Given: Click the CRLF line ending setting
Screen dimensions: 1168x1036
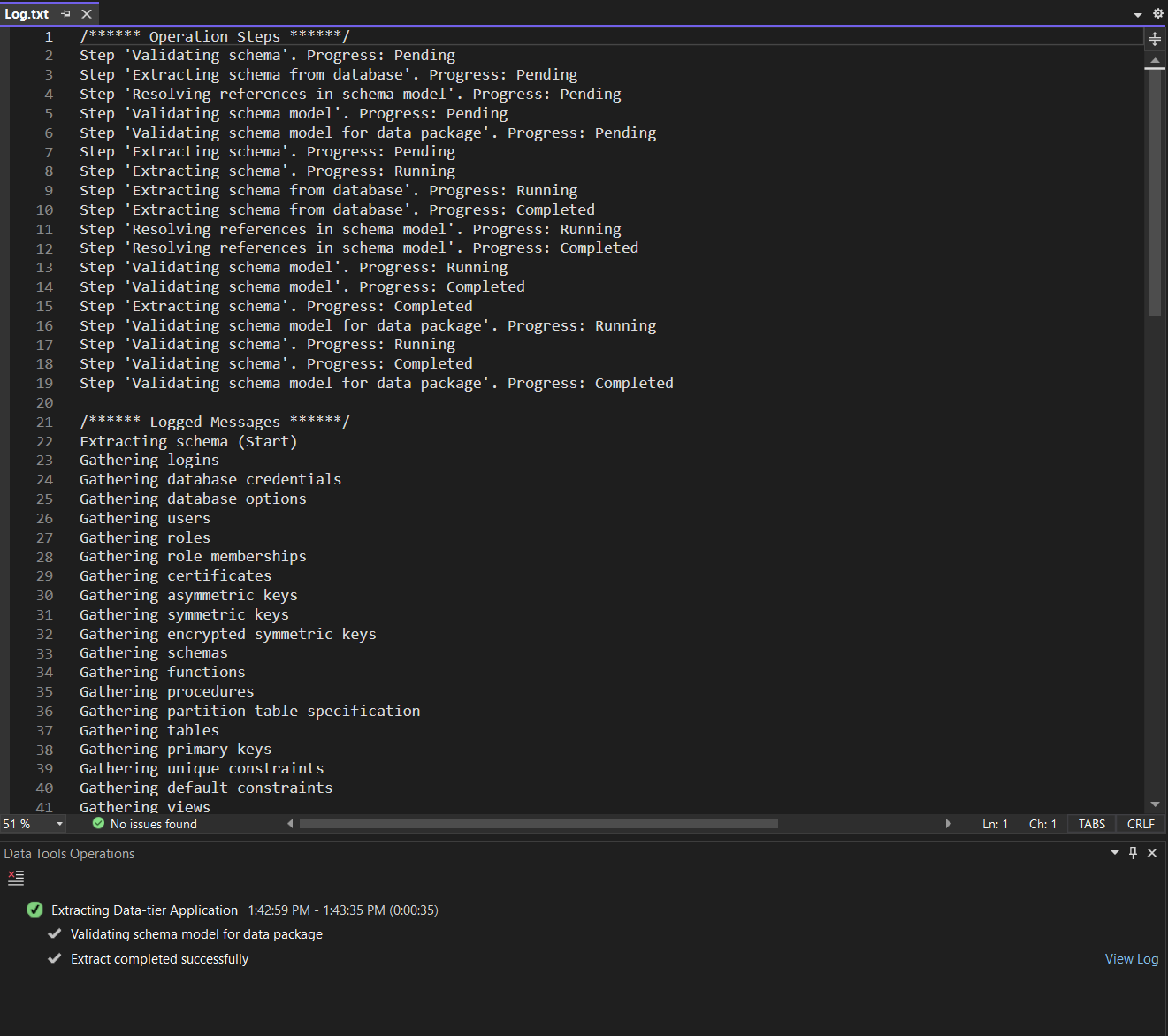Looking at the screenshot, I should (x=1141, y=824).
